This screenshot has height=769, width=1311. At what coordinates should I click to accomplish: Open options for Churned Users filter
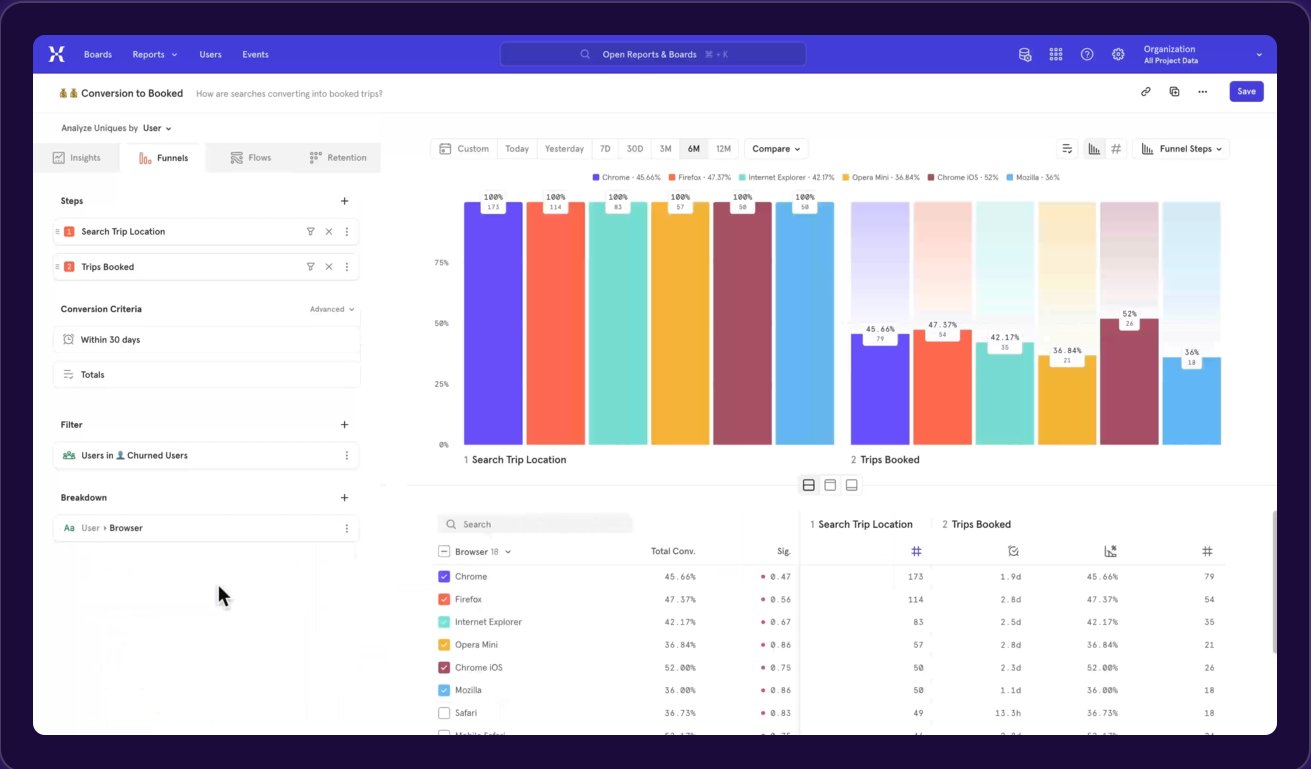347,455
